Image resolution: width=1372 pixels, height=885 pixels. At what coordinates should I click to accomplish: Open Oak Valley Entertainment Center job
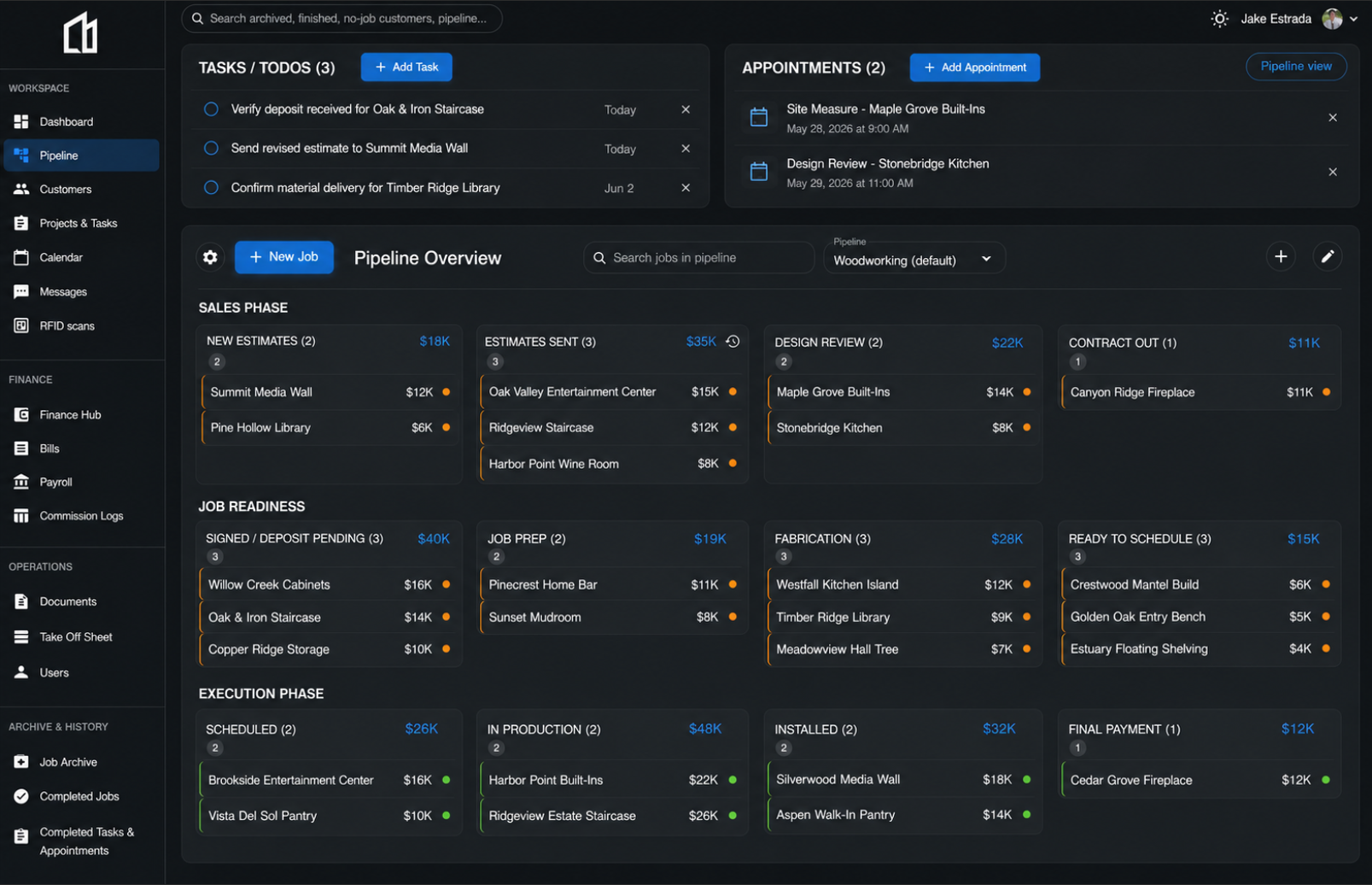pos(612,392)
